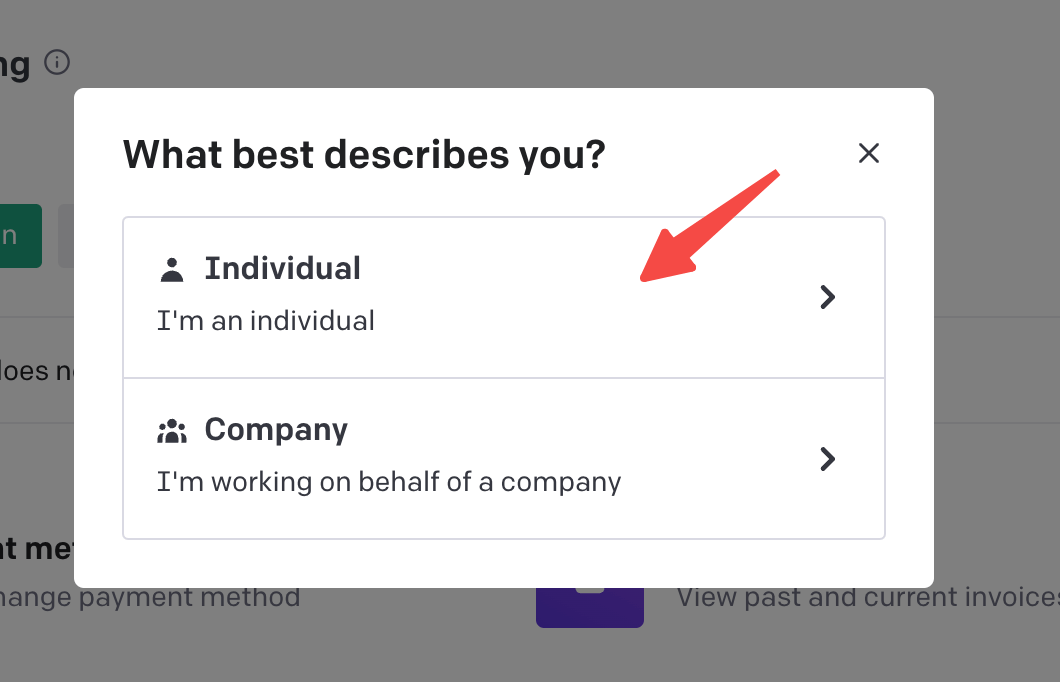Click the dialog title "What best describes you?"

click(364, 155)
